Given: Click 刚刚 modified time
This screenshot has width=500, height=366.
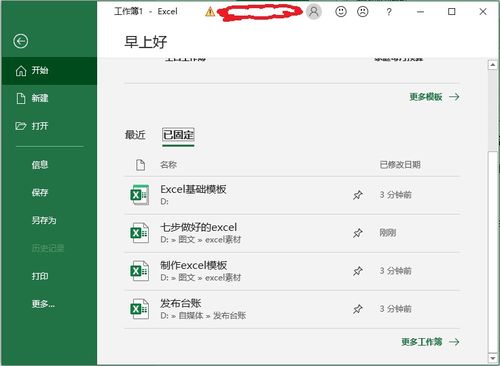Looking at the screenshot, I should 388,233.
